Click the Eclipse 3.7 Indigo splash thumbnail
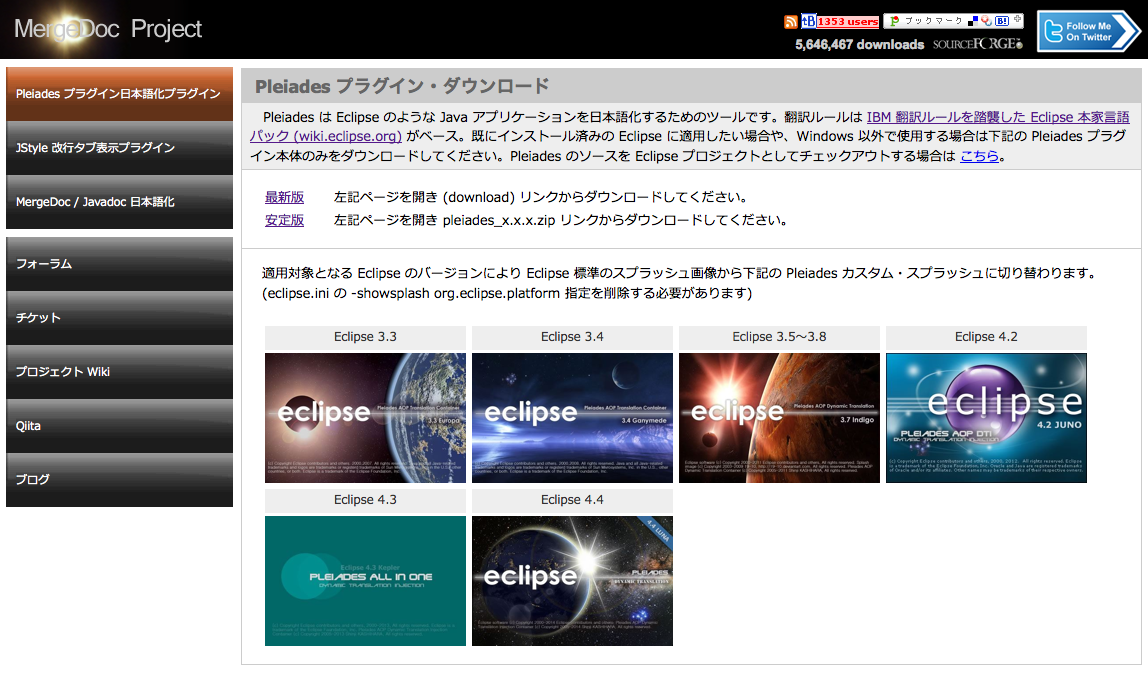This screenshot has height=673, width=1148. 779,417
